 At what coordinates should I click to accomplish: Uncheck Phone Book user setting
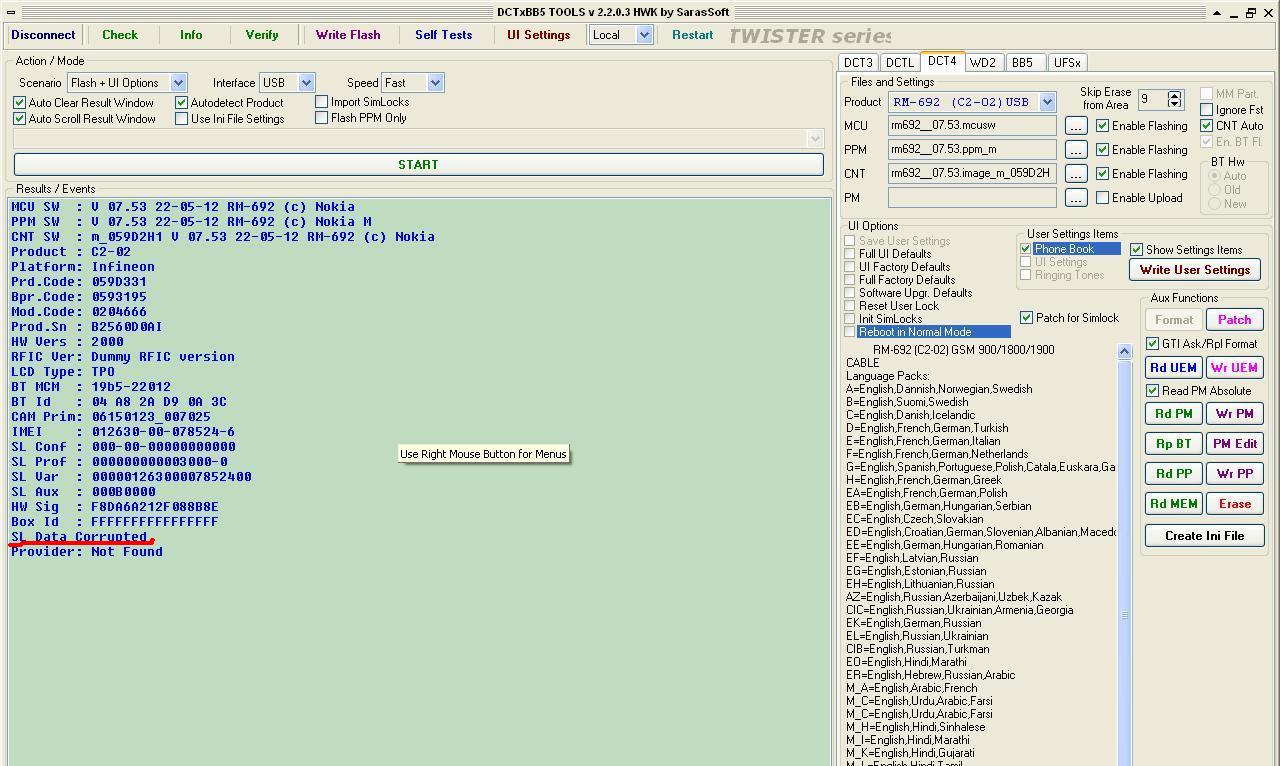coord(1025,249)
